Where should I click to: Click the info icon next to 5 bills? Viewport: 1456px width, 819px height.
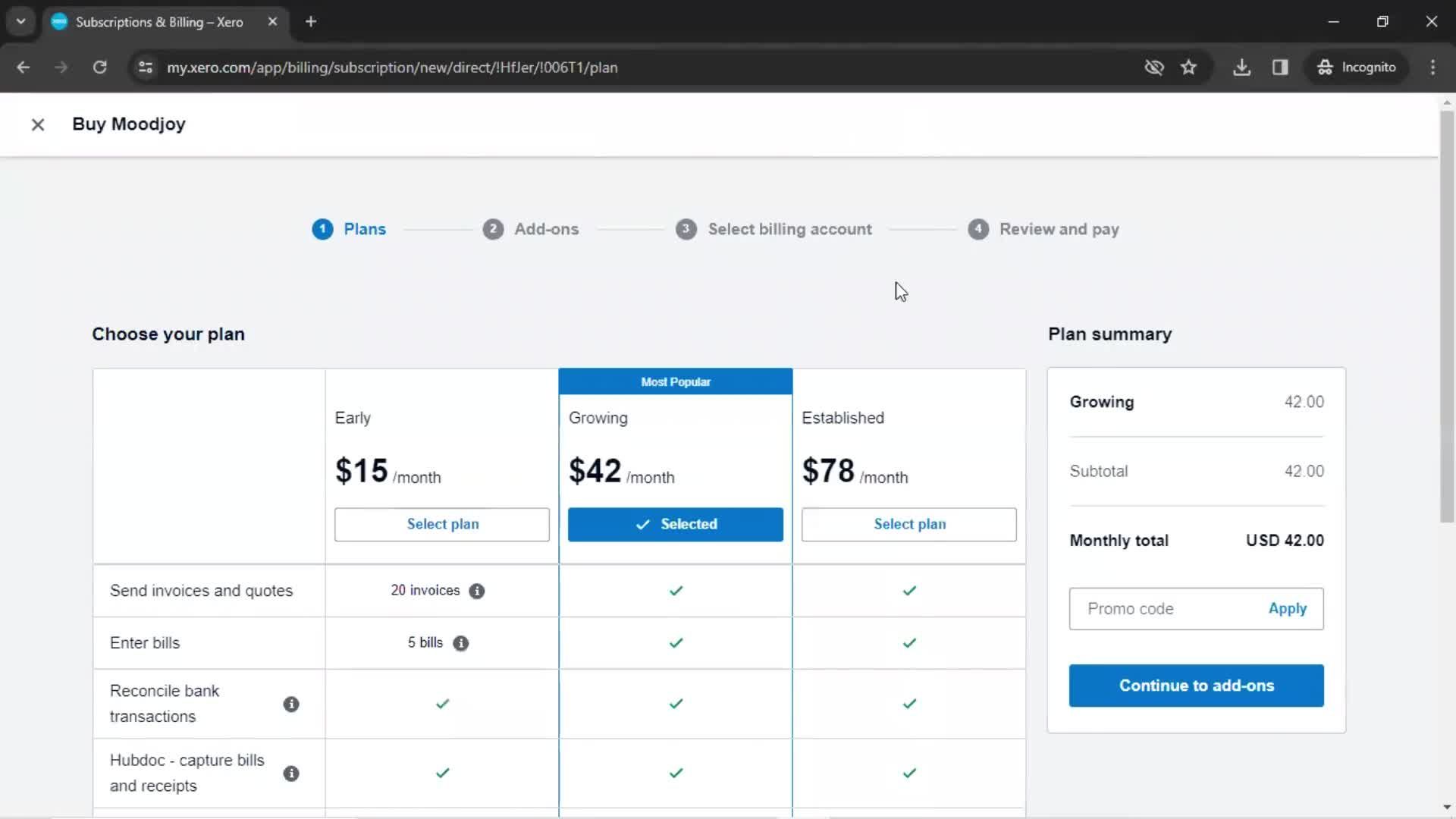(x=460, y=643)
